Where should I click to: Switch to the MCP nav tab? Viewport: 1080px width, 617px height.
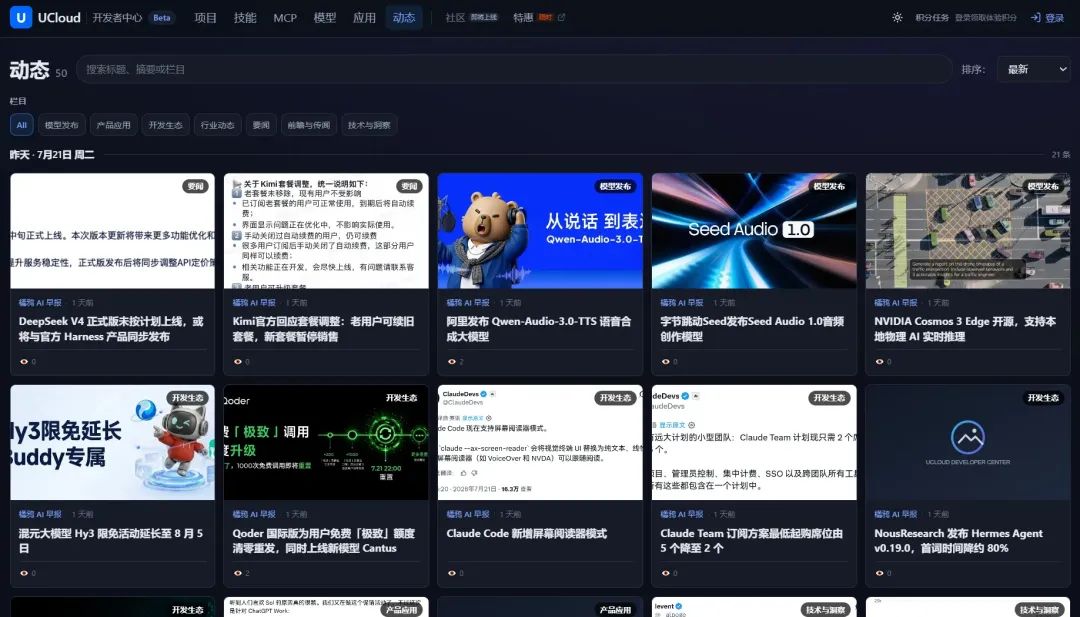285,18
